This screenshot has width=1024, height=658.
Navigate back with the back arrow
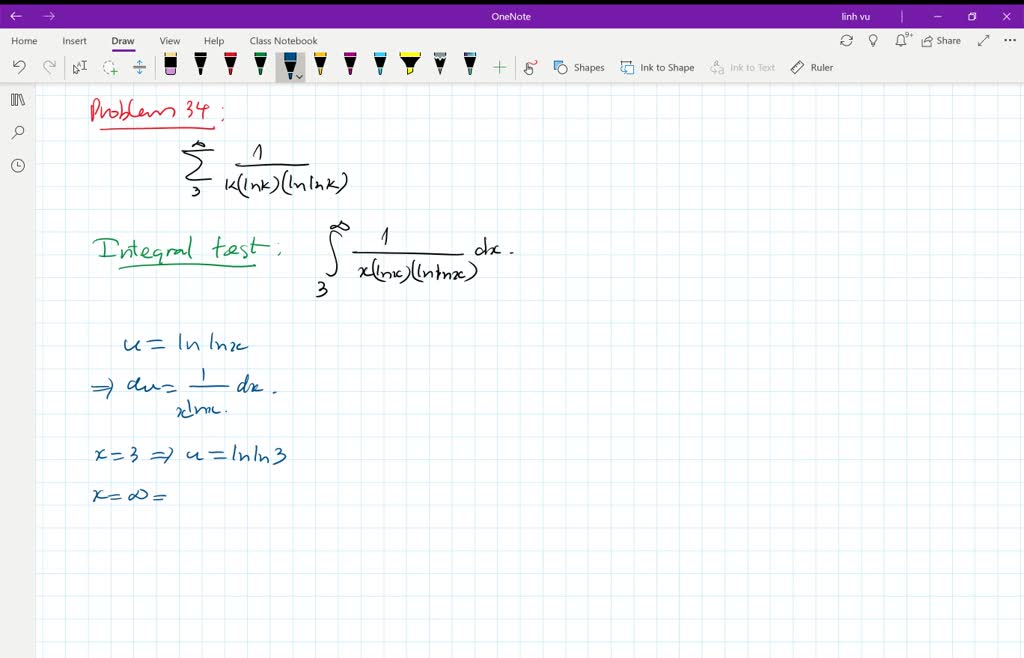(x=15, y=16)
